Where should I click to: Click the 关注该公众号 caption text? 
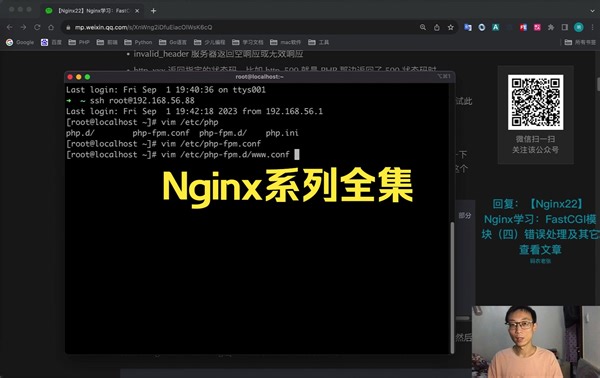click(x=535, y=150)
